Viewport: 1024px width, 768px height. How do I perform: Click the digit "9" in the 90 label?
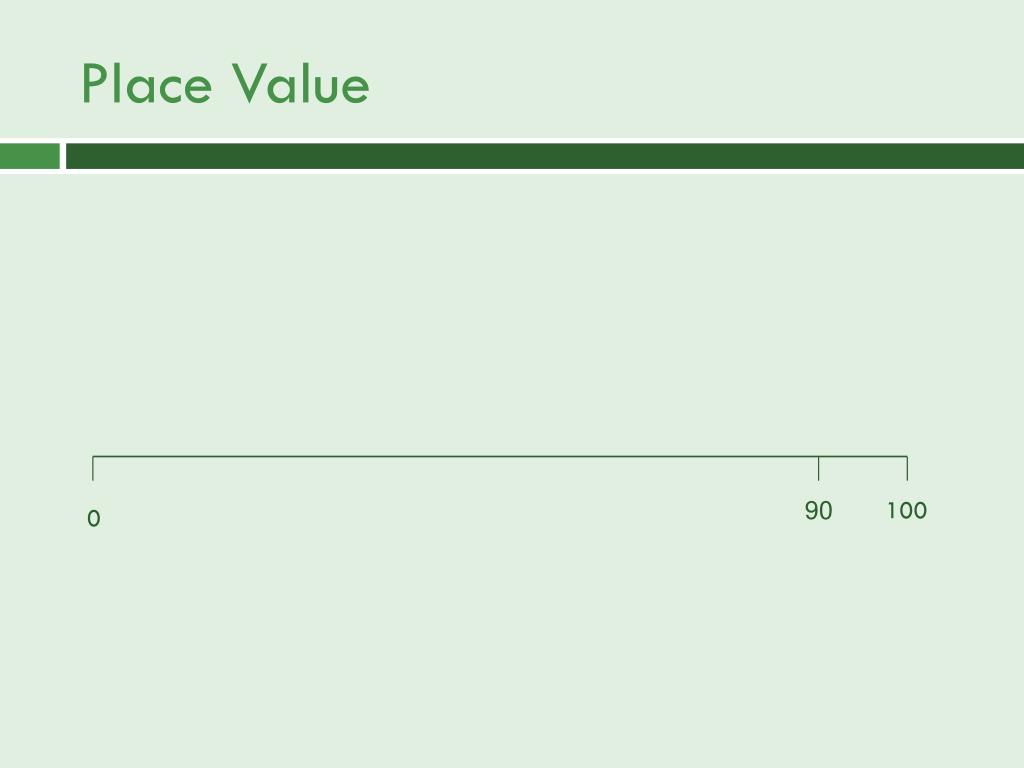click(811, 511)
